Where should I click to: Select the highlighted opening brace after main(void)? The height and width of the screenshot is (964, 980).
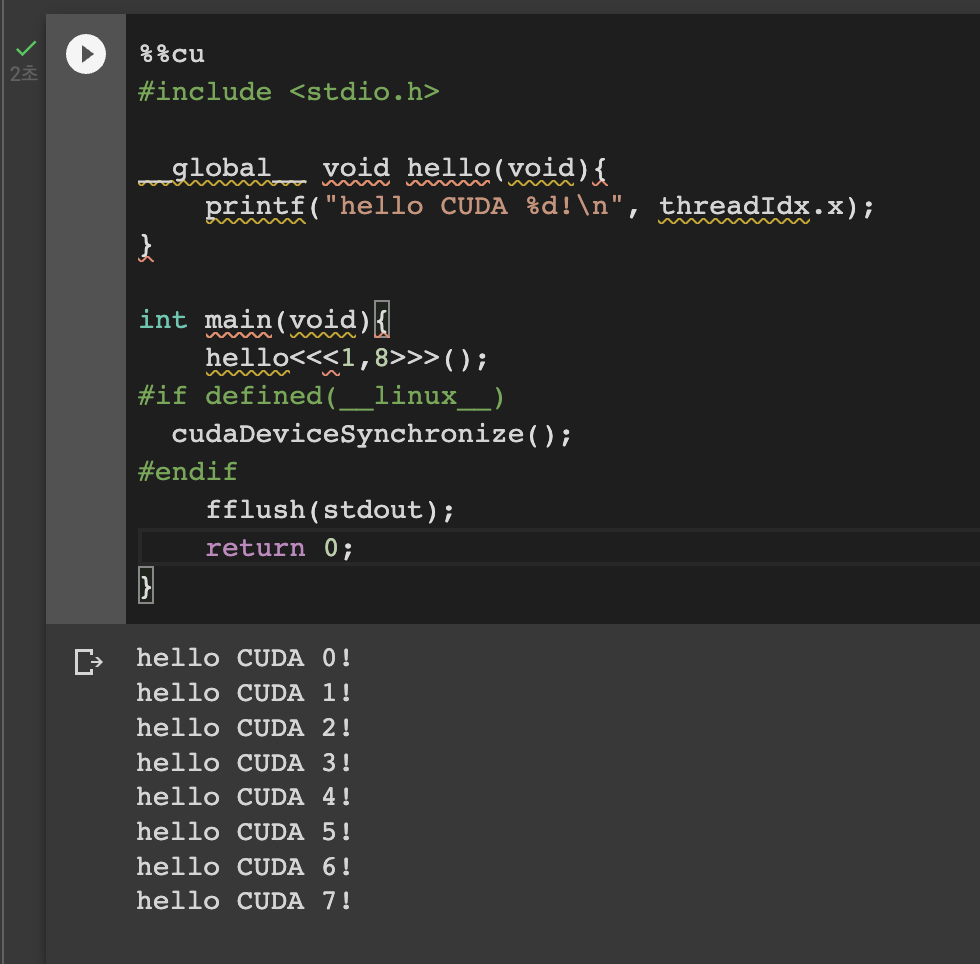click(x=380, y=319)
